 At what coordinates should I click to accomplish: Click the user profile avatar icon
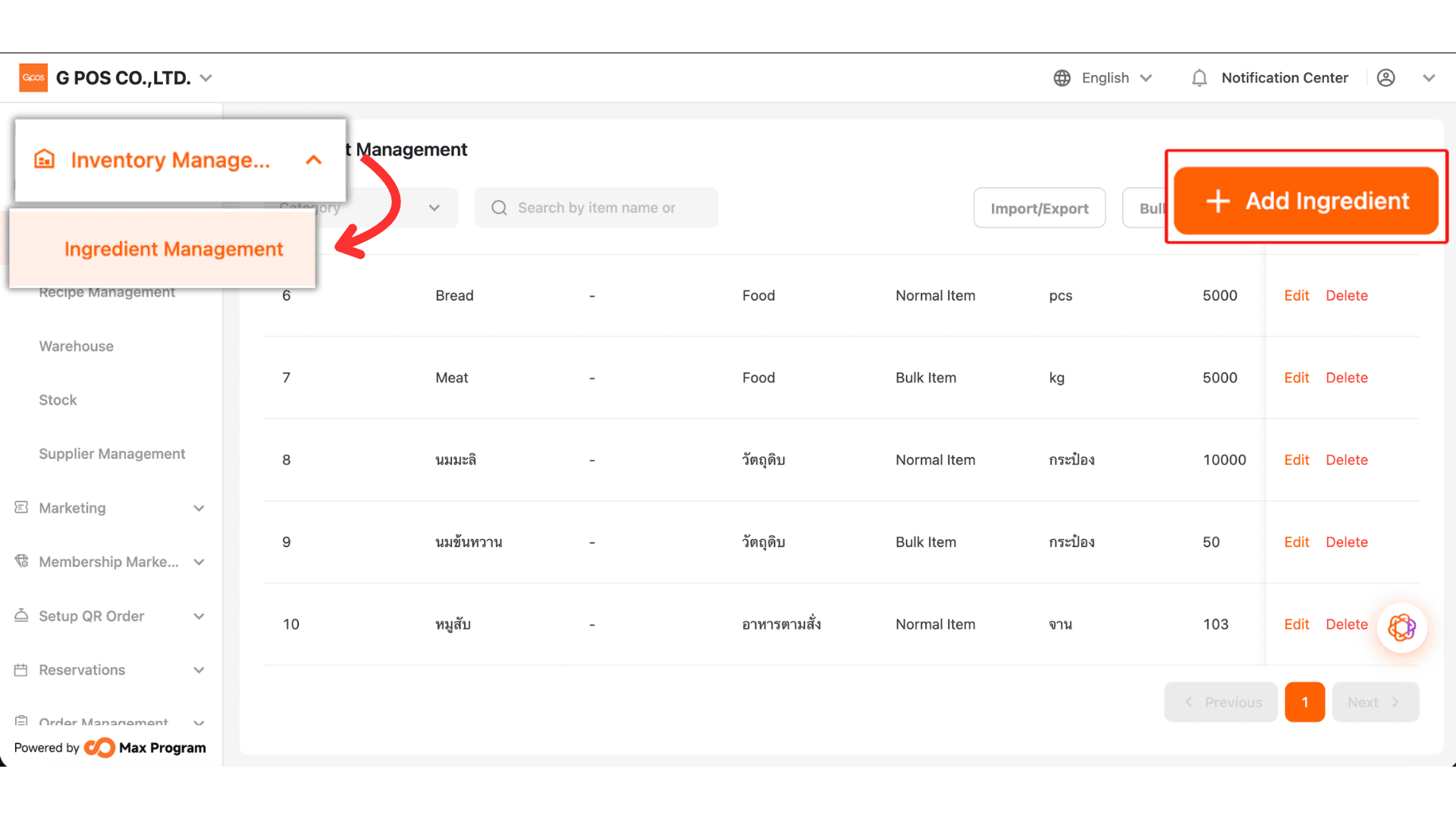(x=1385, y=78)
